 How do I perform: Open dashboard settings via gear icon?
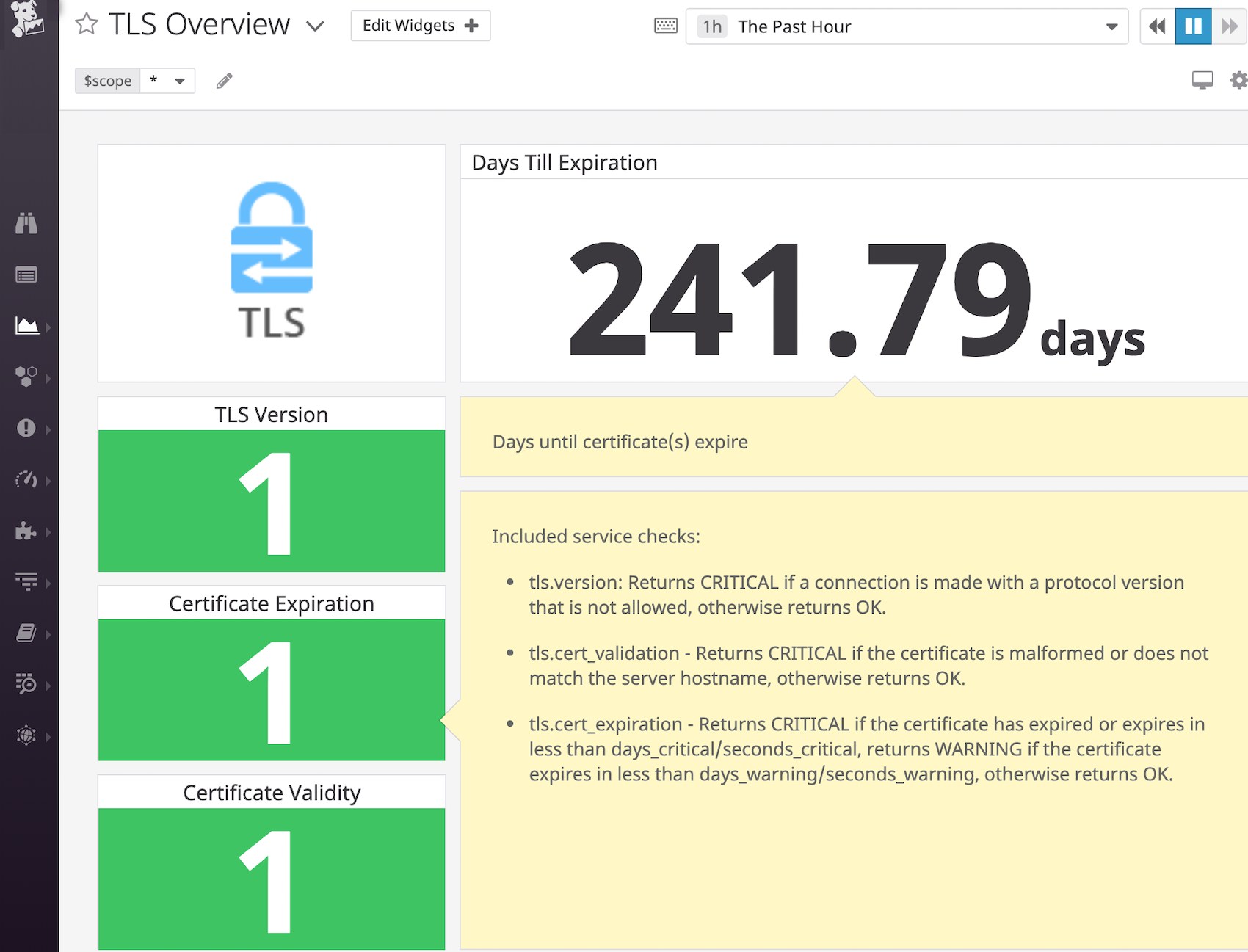point(1239,79)
